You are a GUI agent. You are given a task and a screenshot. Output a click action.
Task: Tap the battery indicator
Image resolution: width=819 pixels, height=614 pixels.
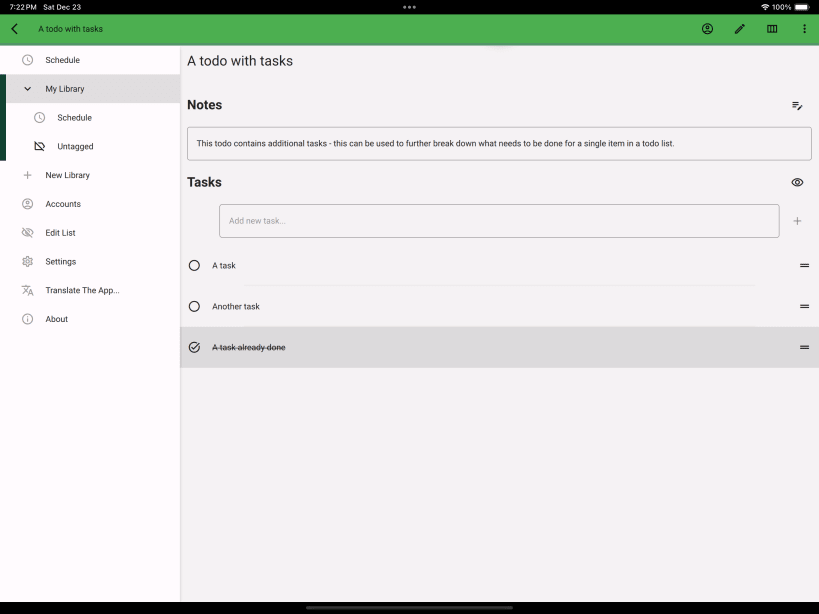[x=802, y=7]
